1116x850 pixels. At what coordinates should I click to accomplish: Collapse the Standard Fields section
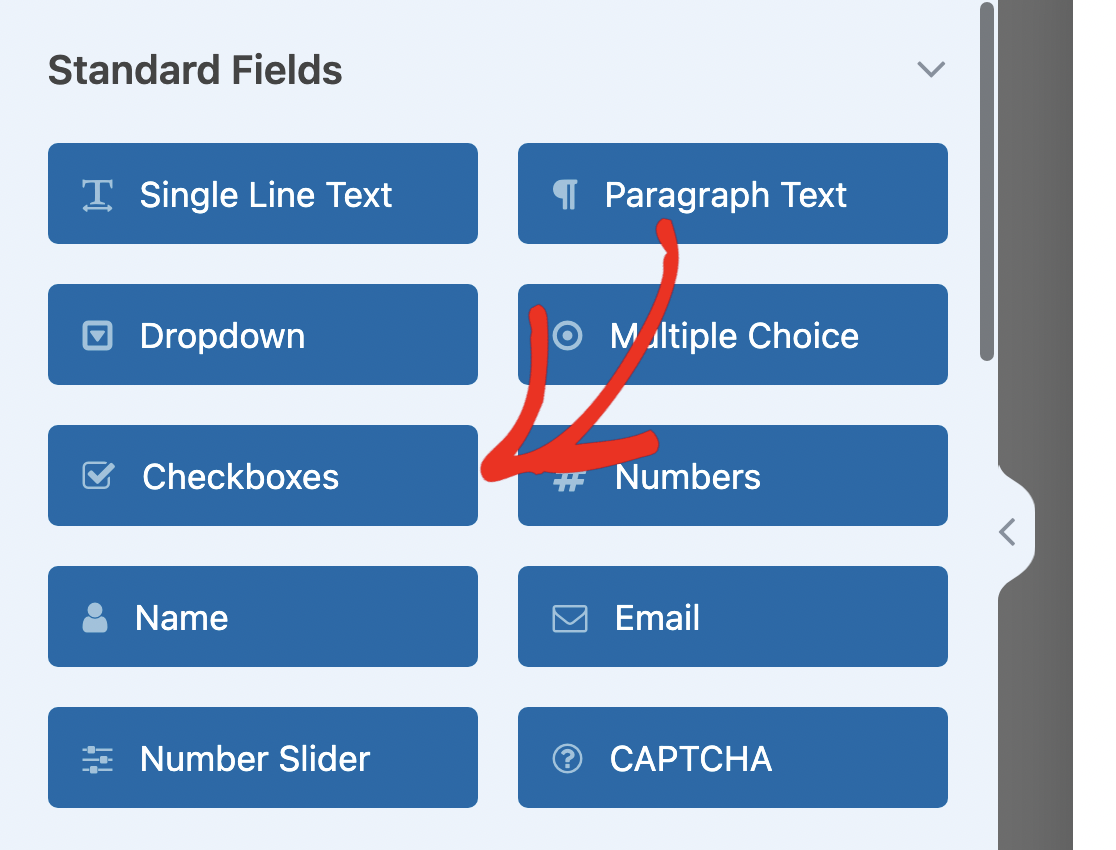pos(931,70)
